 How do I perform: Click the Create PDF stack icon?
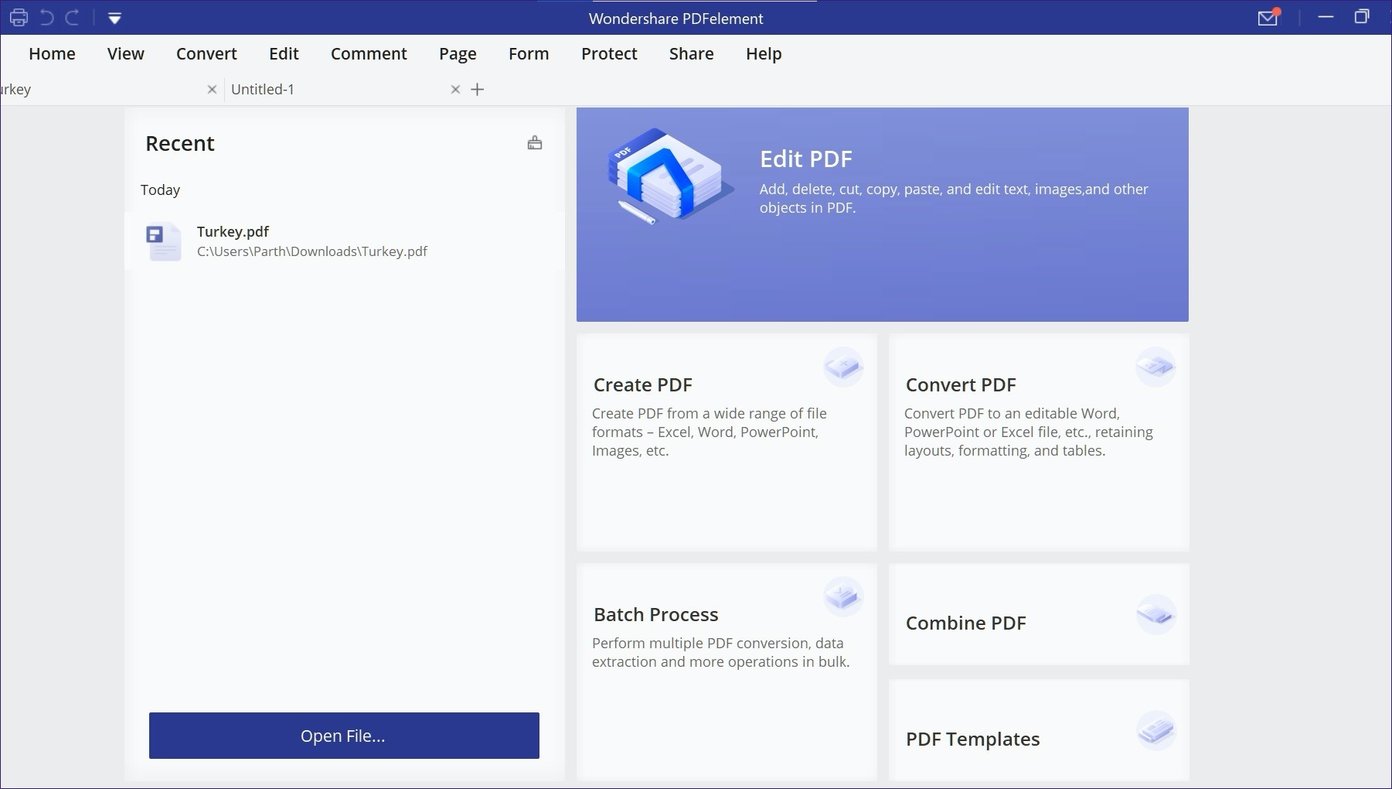pyautogui.click(x=843, y=367)
